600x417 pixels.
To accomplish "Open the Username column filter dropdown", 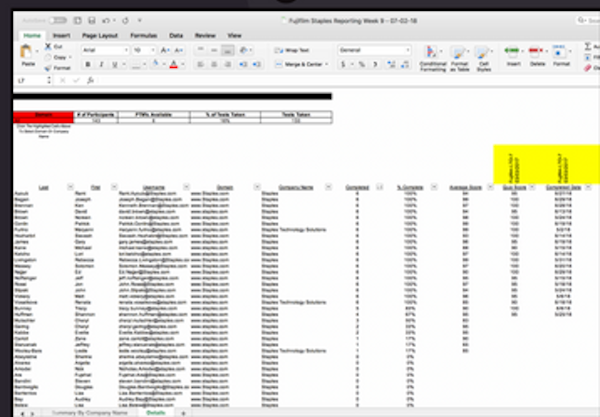I will click(186, 187).
